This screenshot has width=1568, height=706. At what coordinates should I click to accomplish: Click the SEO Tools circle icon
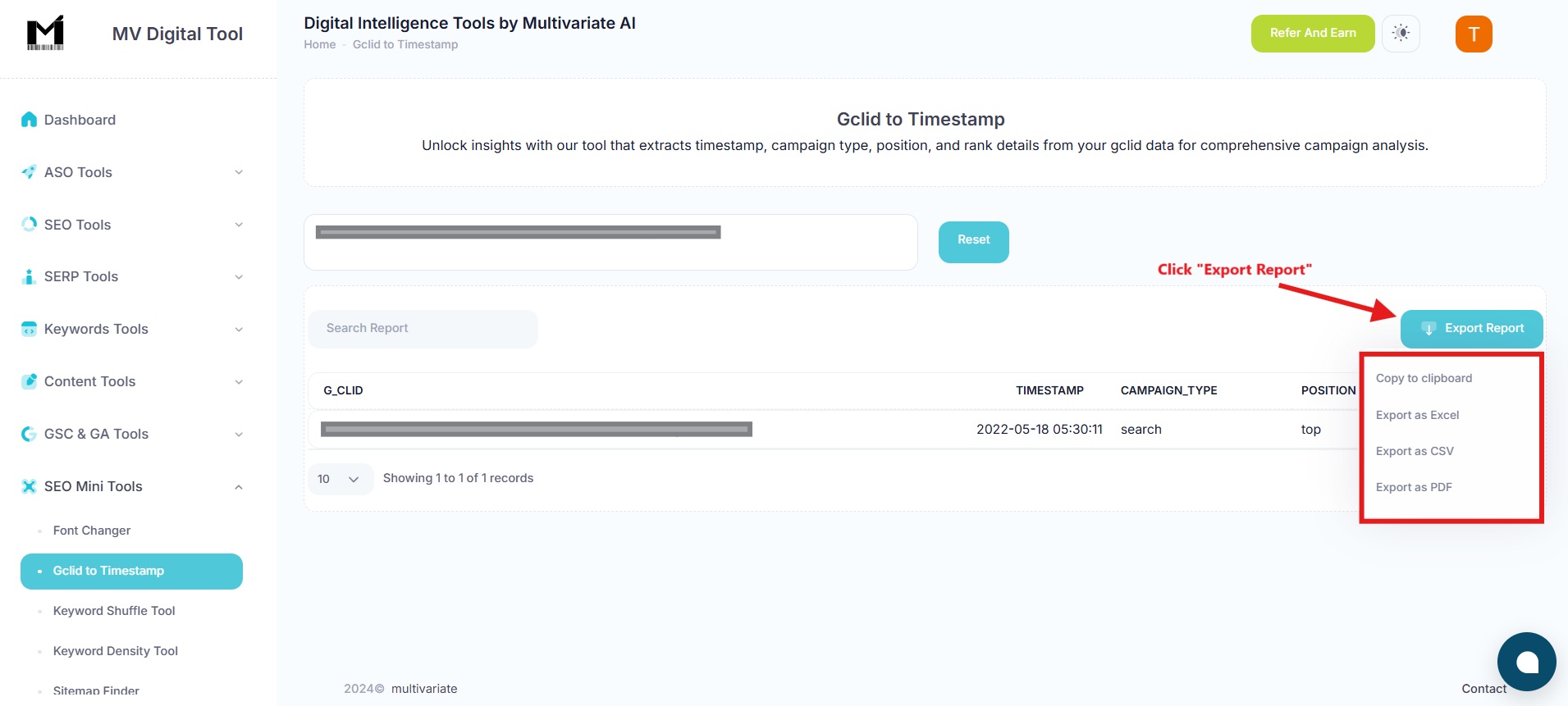pos(29,225)
